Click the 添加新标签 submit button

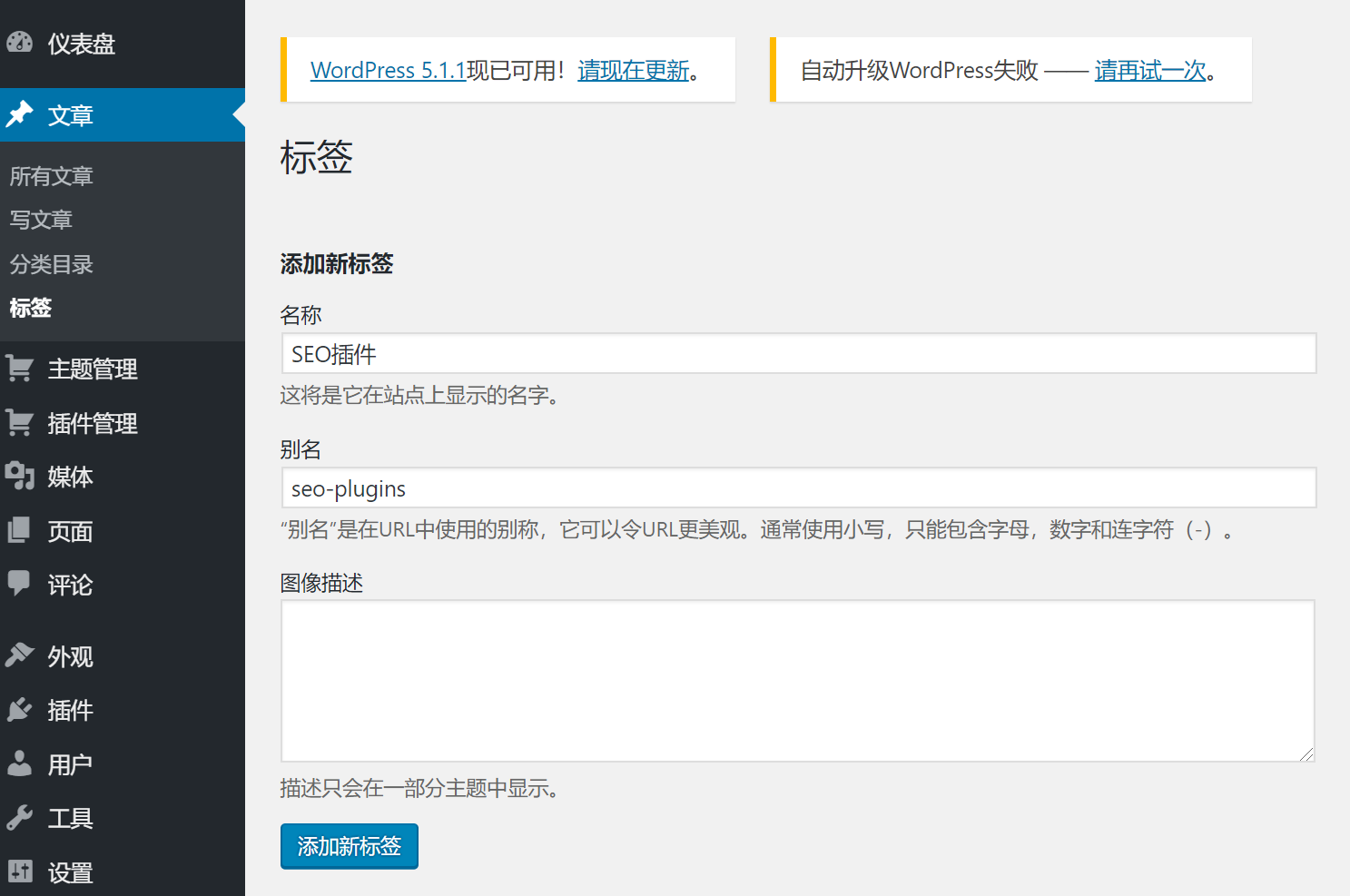coord(349,846)
